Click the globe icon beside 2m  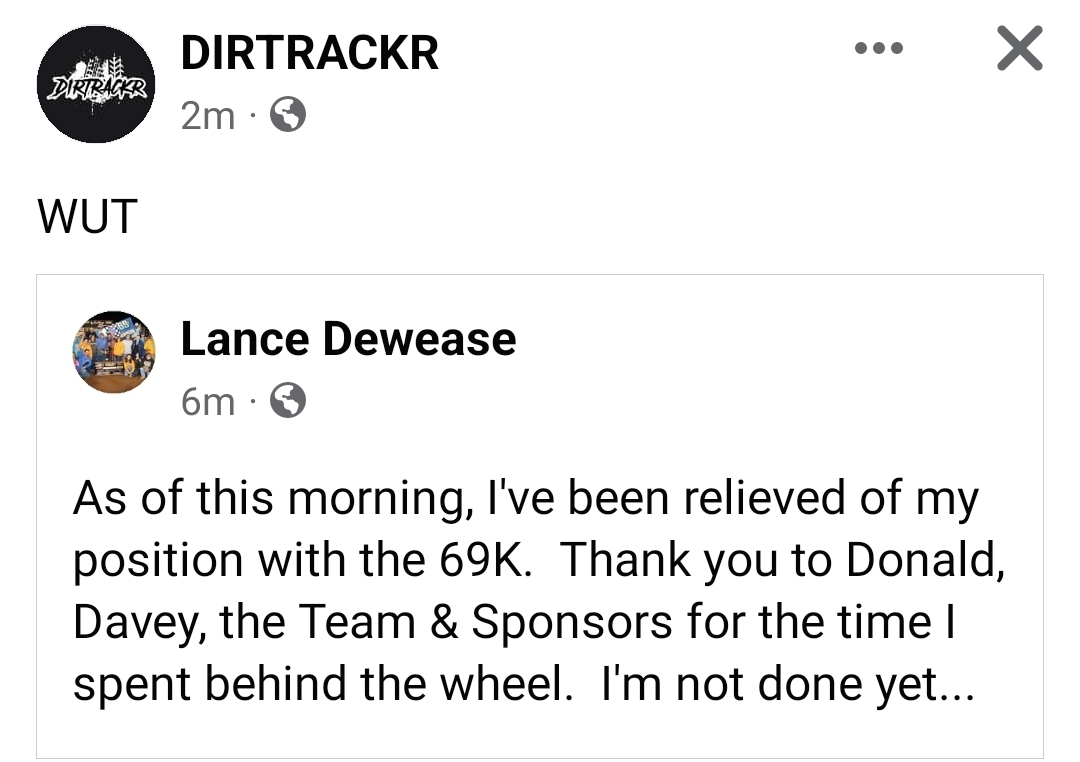click(288, 117)
